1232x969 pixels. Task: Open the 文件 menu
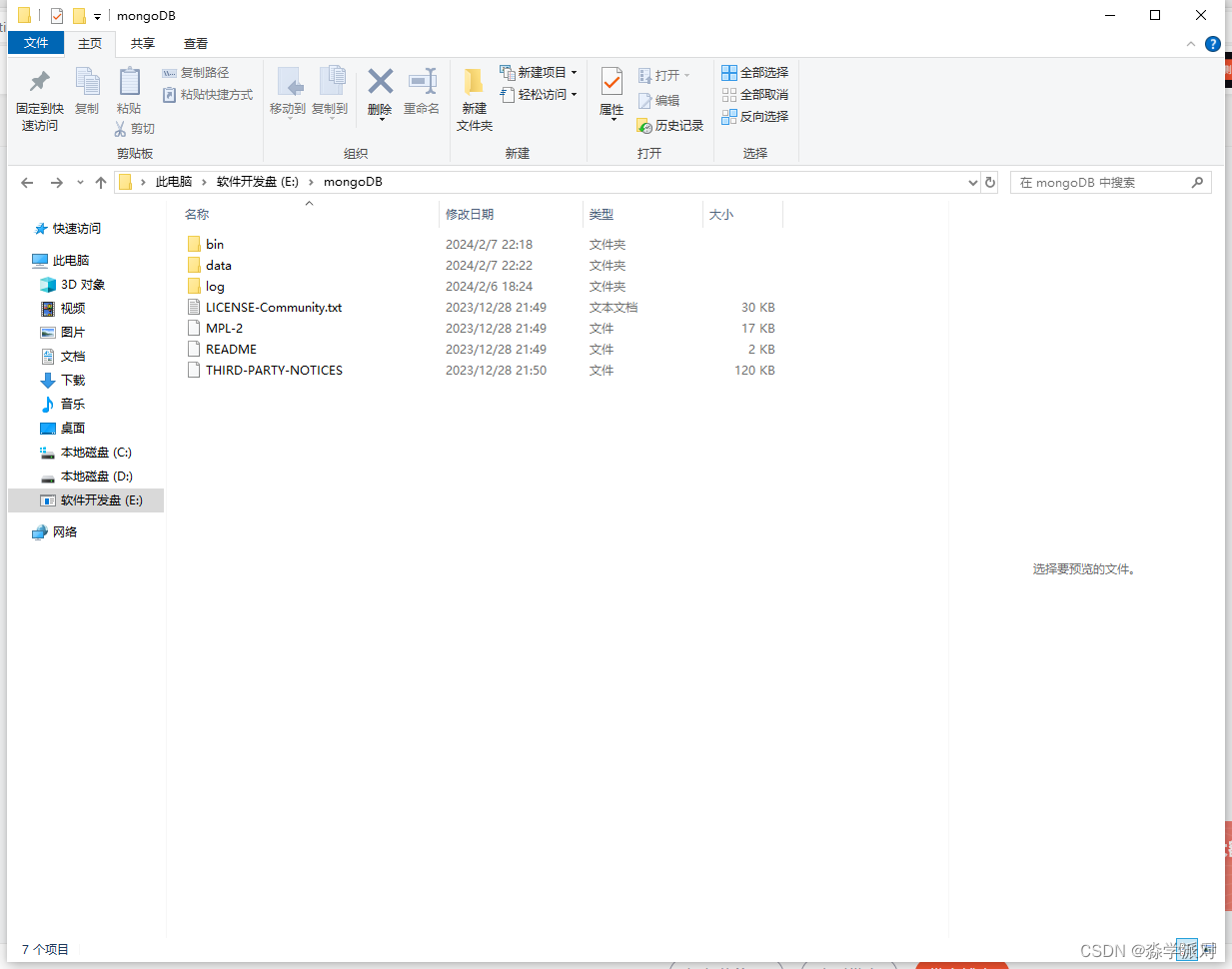coord(36,43)
